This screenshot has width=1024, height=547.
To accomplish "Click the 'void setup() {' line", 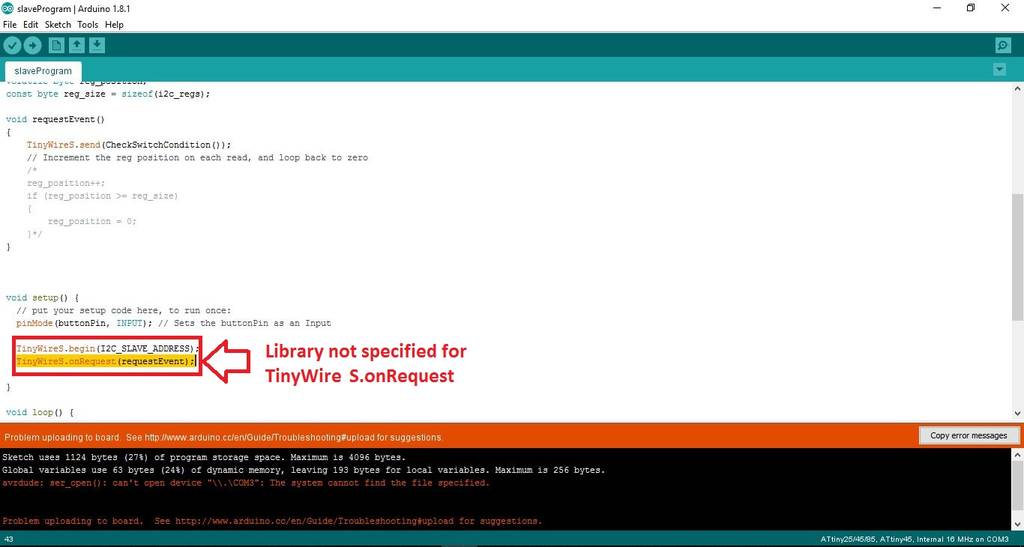I will coord(42,298).
